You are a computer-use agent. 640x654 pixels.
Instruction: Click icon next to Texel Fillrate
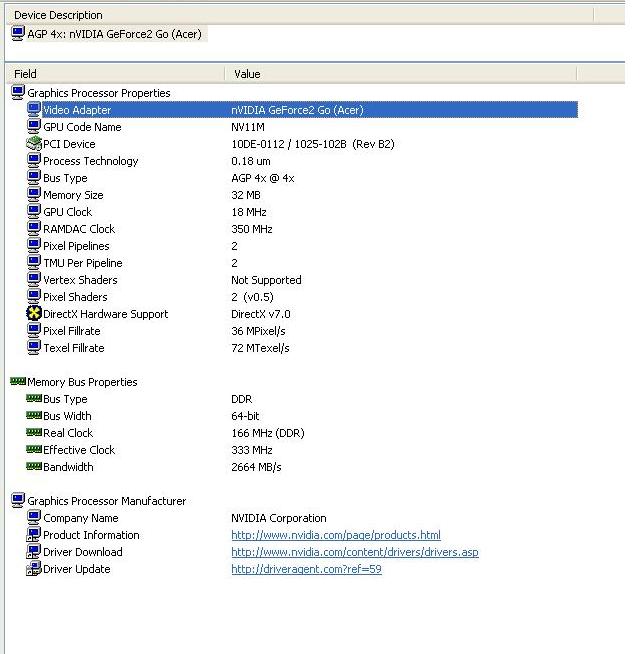pyautogui.click(x=34, y=347)
